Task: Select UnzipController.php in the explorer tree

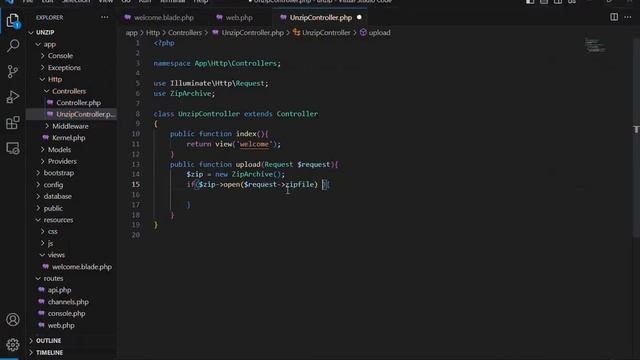Action: pos(71,114)
